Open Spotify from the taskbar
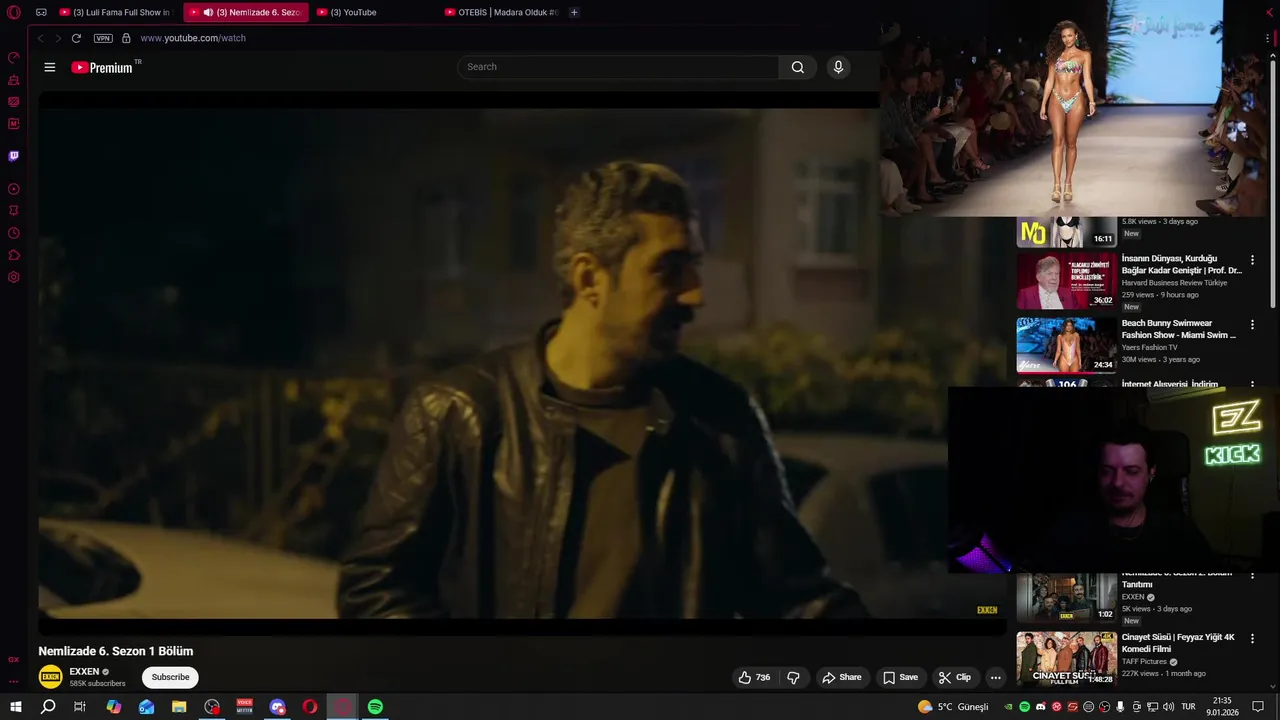 [375, 707]
